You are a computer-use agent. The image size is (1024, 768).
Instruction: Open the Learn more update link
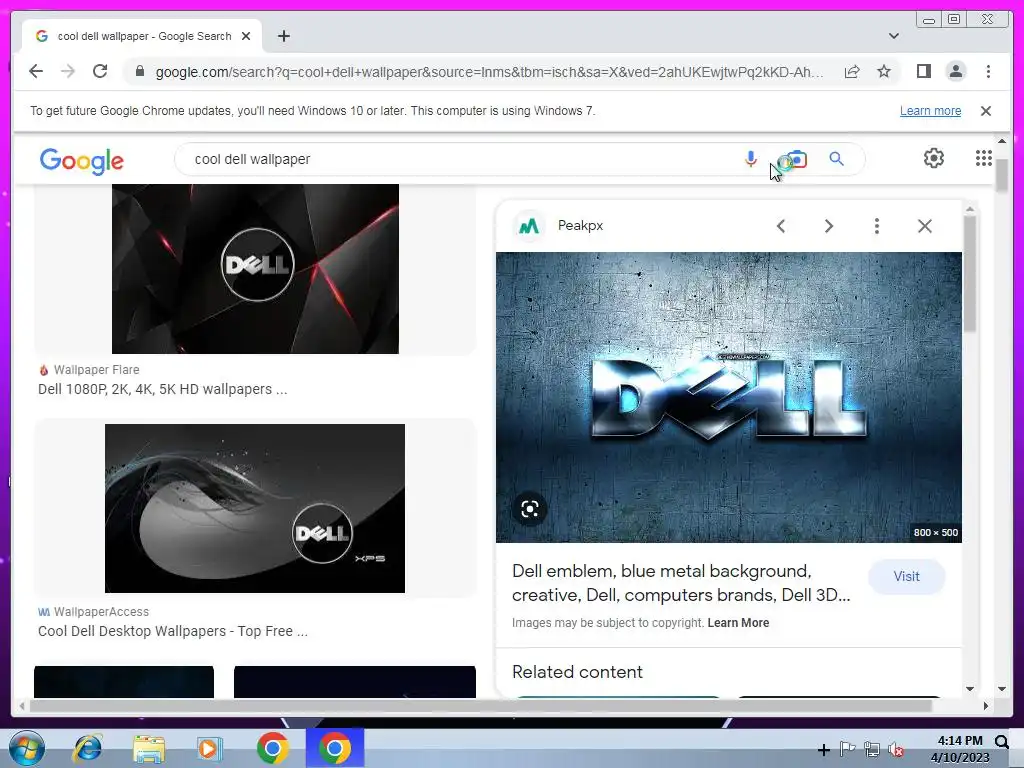click(x=931, y=111)
